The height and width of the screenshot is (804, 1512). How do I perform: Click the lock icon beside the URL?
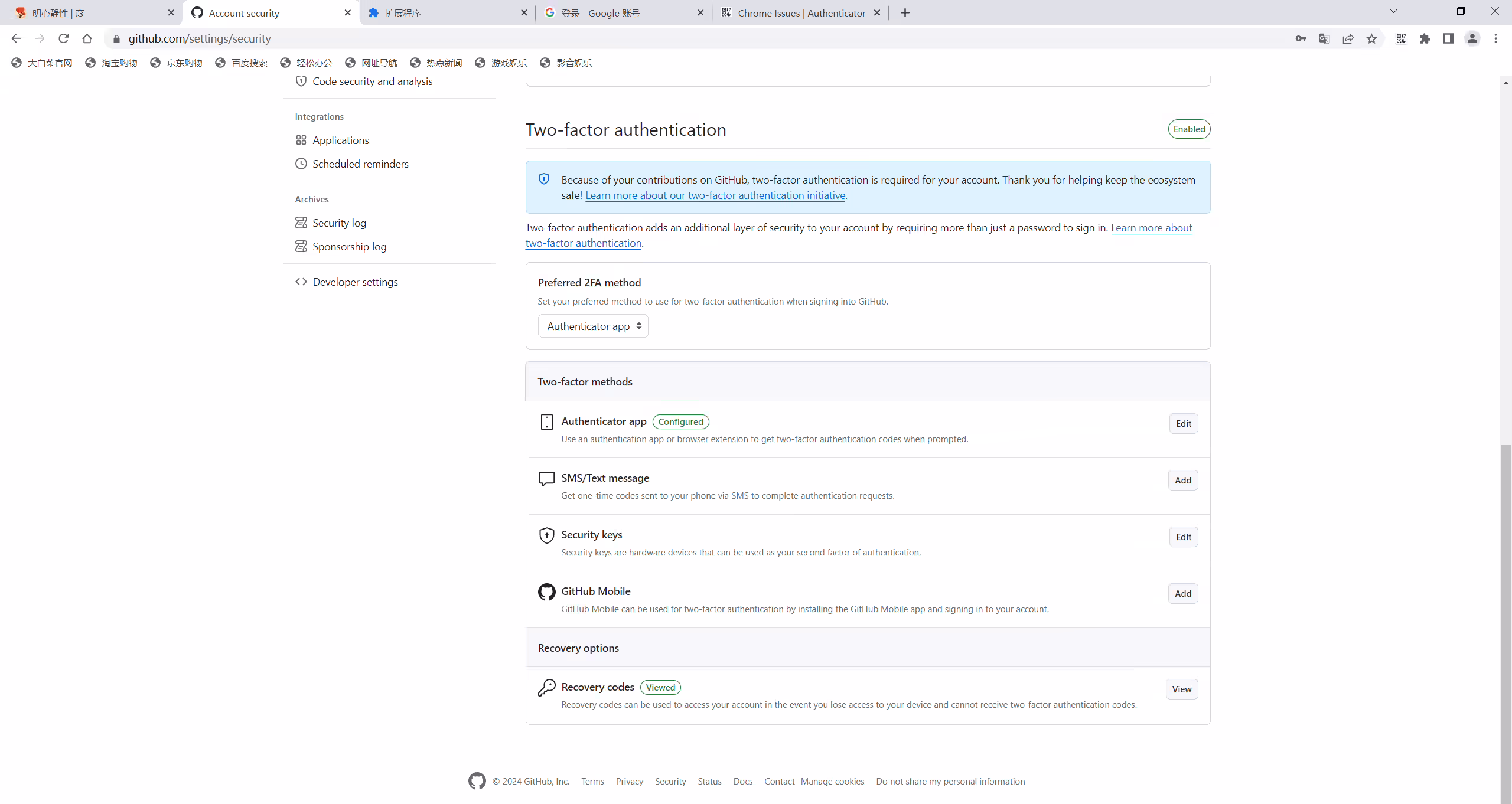click(x=116, y=38)
